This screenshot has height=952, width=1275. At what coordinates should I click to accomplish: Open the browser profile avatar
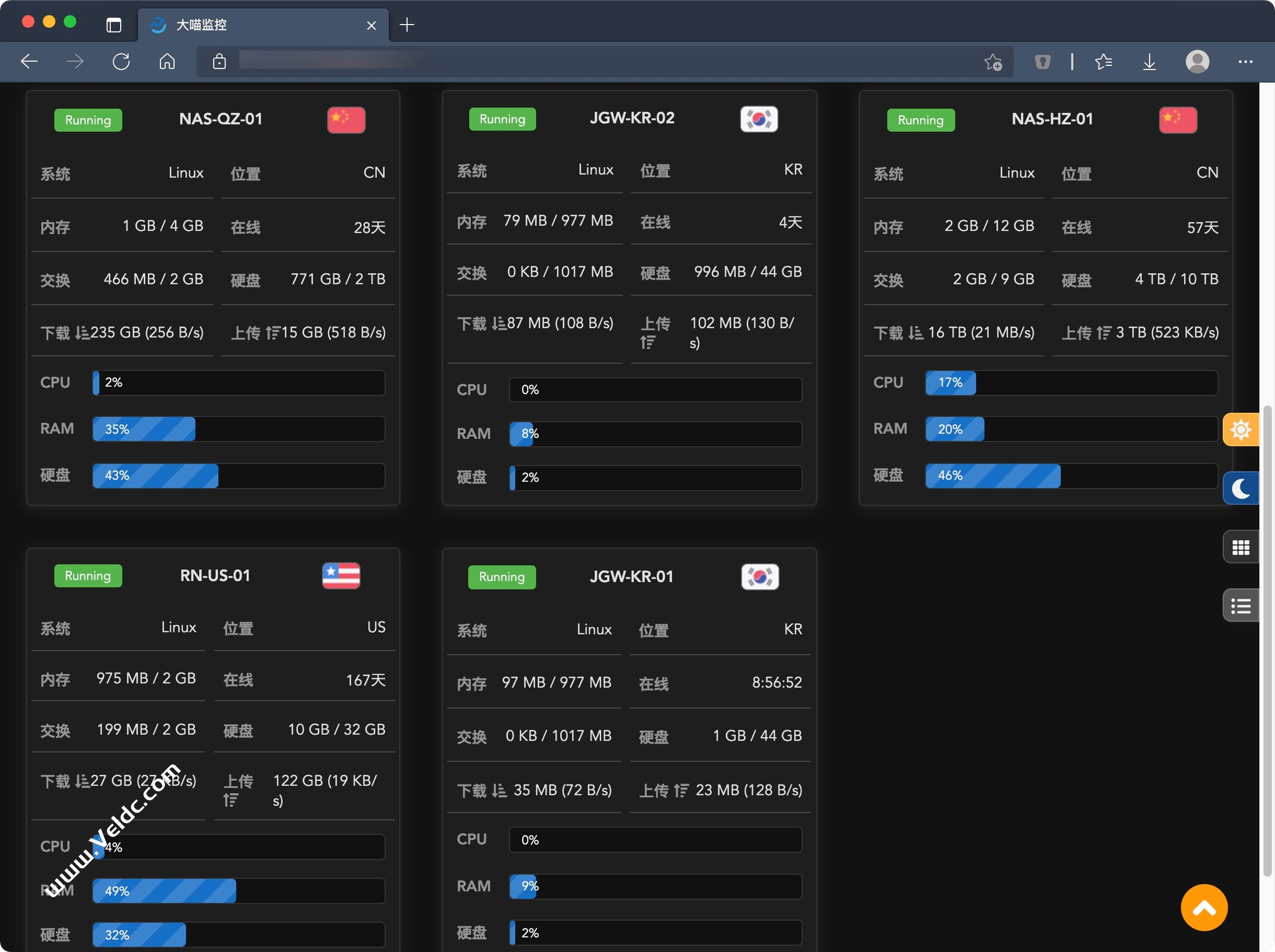[1197, 61]
